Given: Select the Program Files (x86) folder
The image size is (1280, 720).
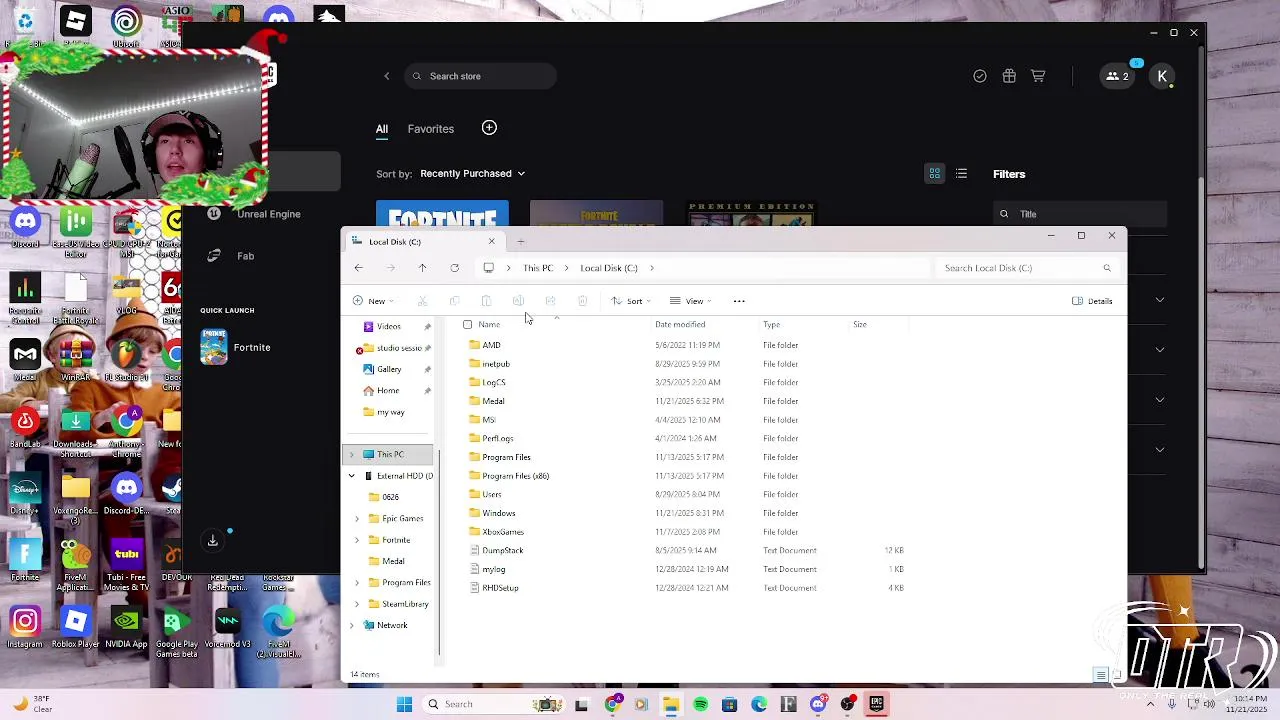Looking at the screenshot, I should click(515, 476).
